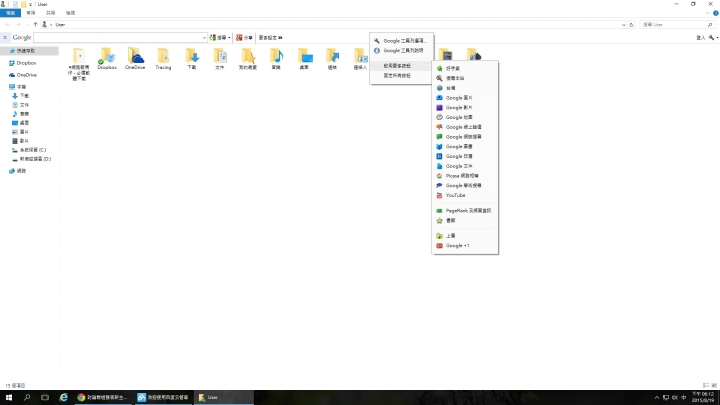Select the highlighted enable more buttons submenu entry
The height and width of the screenshot is (405, 720).
coord(401,66)
